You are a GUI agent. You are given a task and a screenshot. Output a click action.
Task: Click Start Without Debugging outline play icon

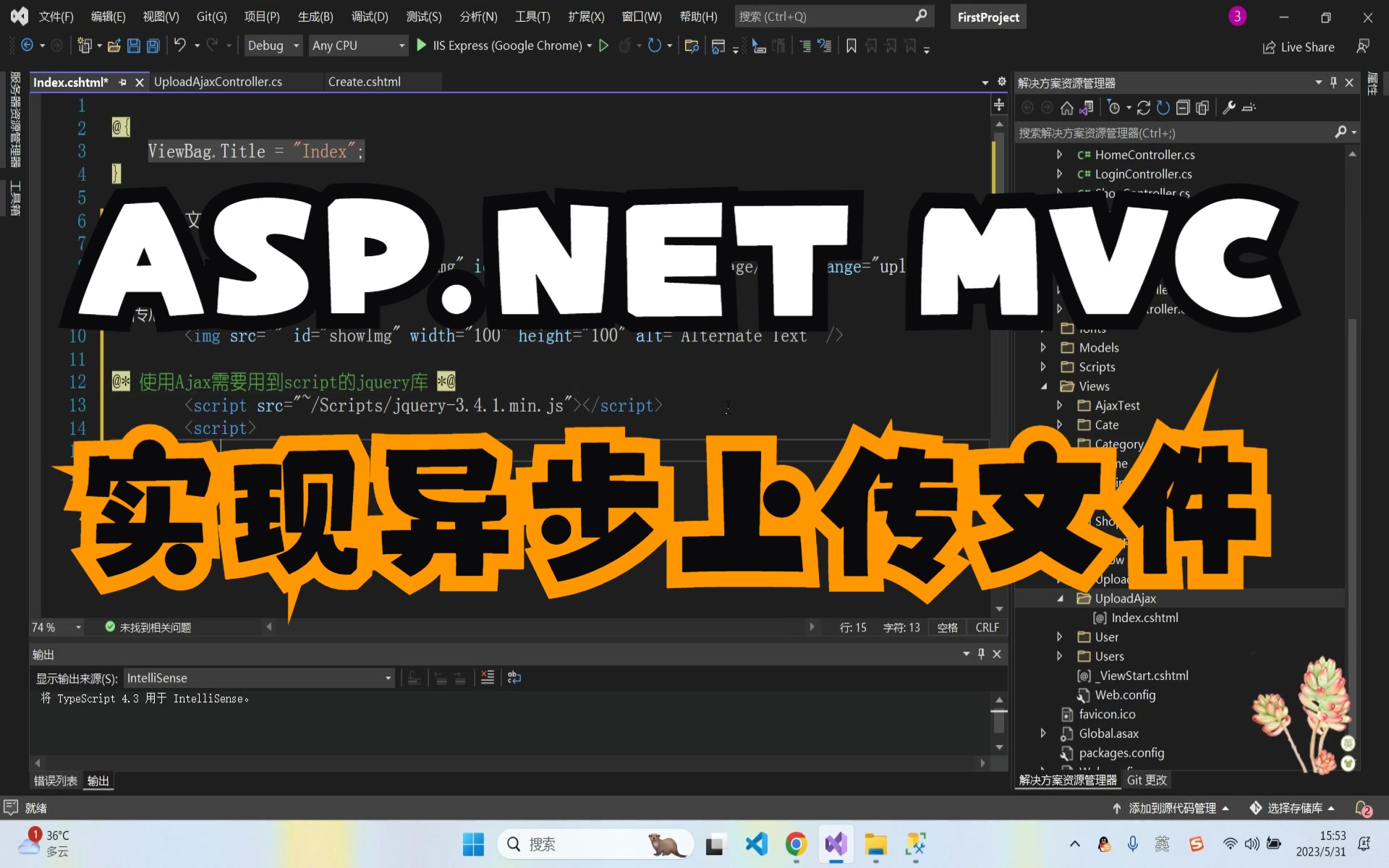click(604, 46)
